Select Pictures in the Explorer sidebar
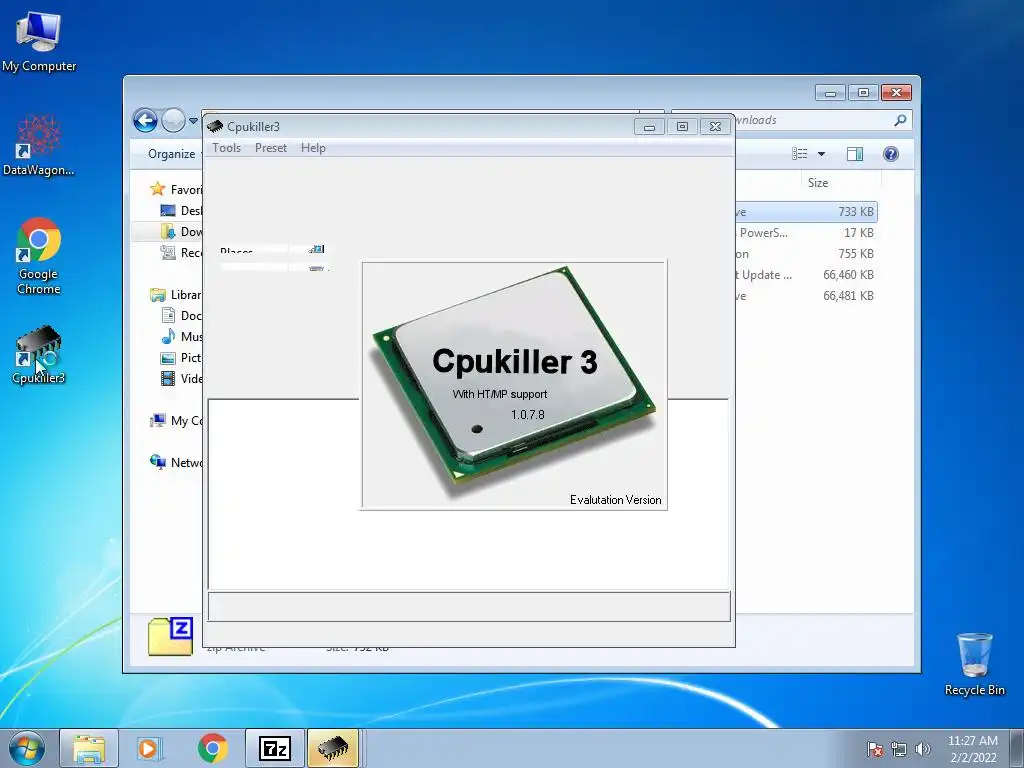 pos(181,357)
